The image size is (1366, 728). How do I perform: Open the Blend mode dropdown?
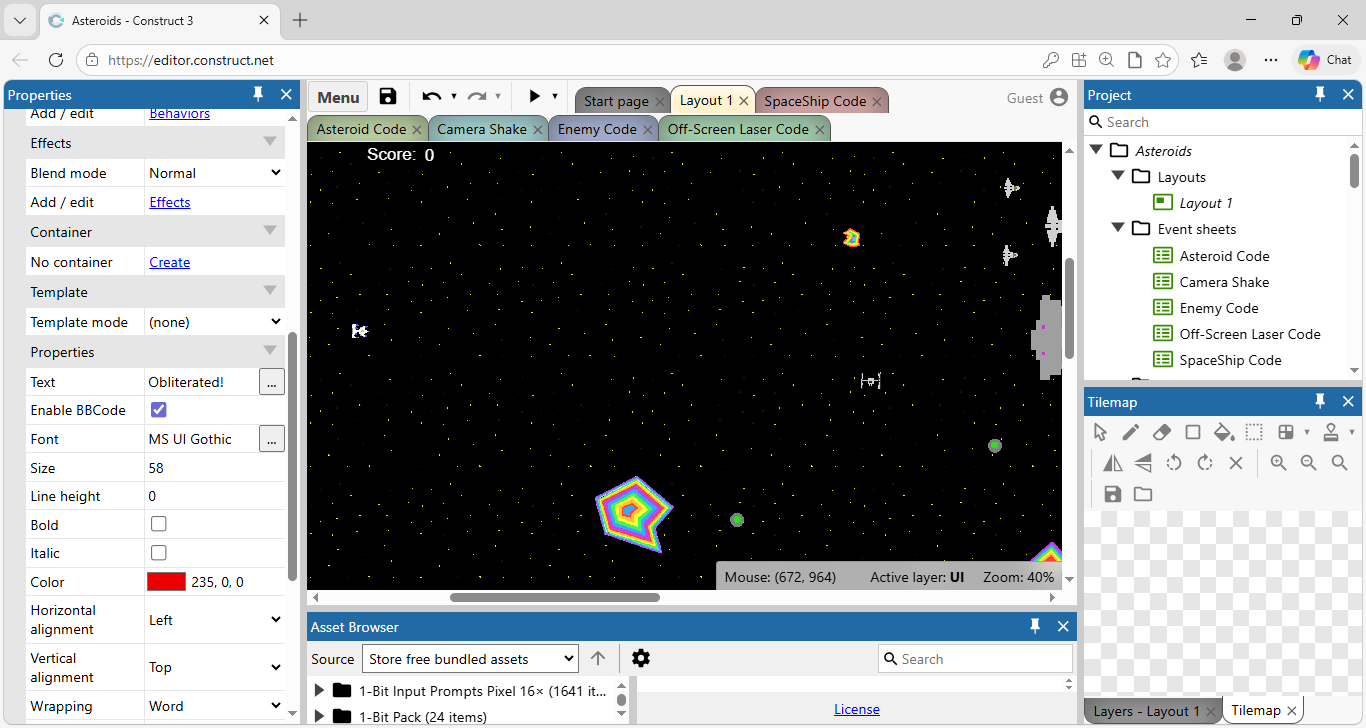coord(215,173)
